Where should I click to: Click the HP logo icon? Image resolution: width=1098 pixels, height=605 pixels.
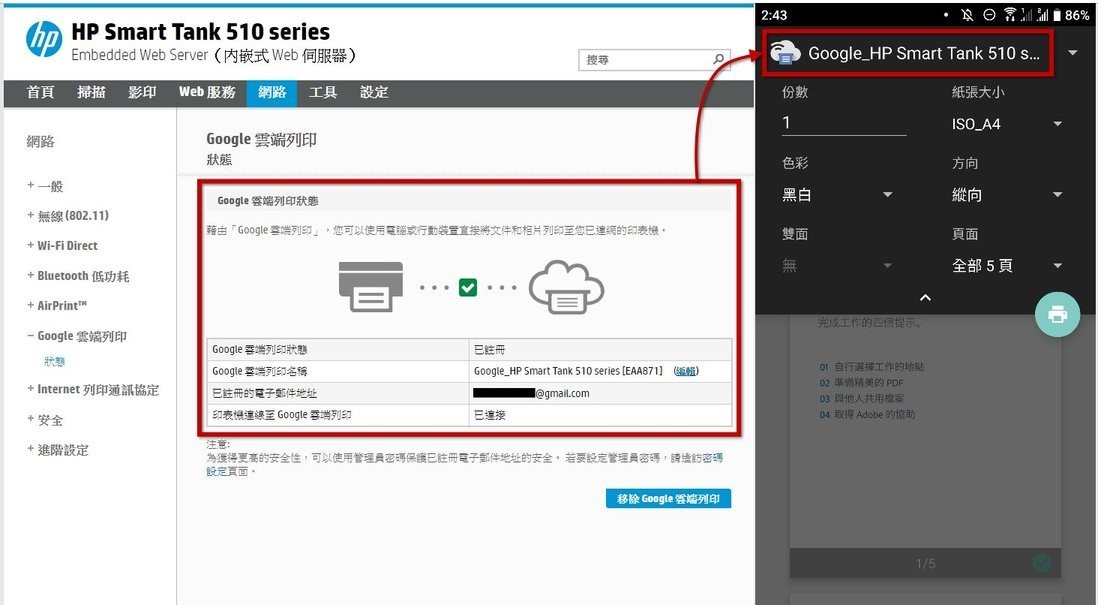pyautogui.click(x=44, y=39)
